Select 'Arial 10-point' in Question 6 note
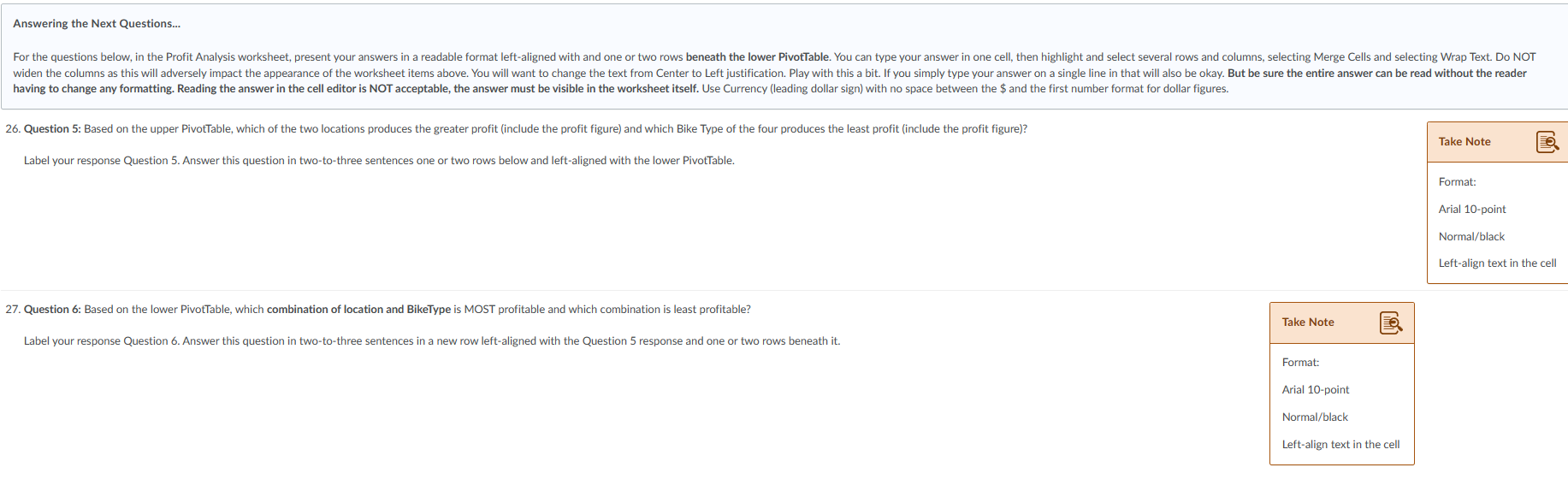Viewport: 1568px width, 485px height. [x=1316, y=390]
